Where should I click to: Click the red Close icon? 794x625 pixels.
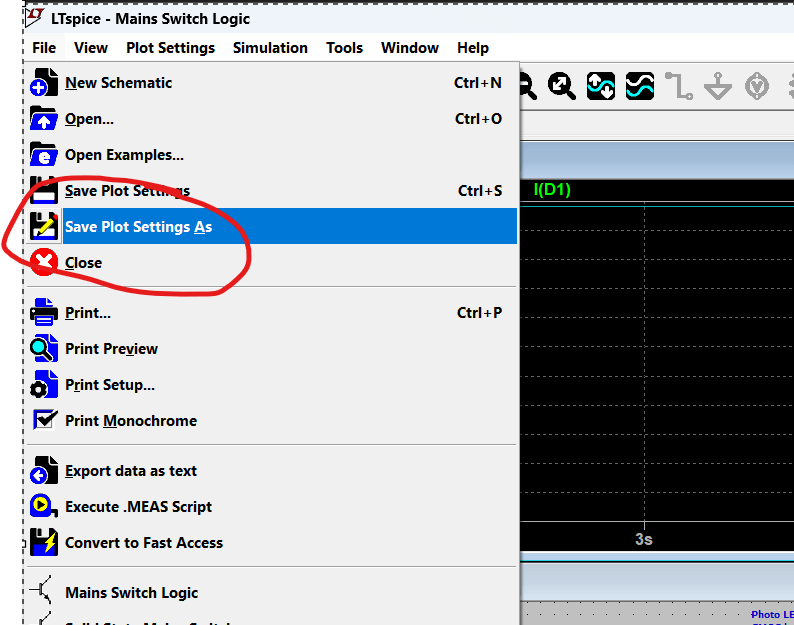44,262
